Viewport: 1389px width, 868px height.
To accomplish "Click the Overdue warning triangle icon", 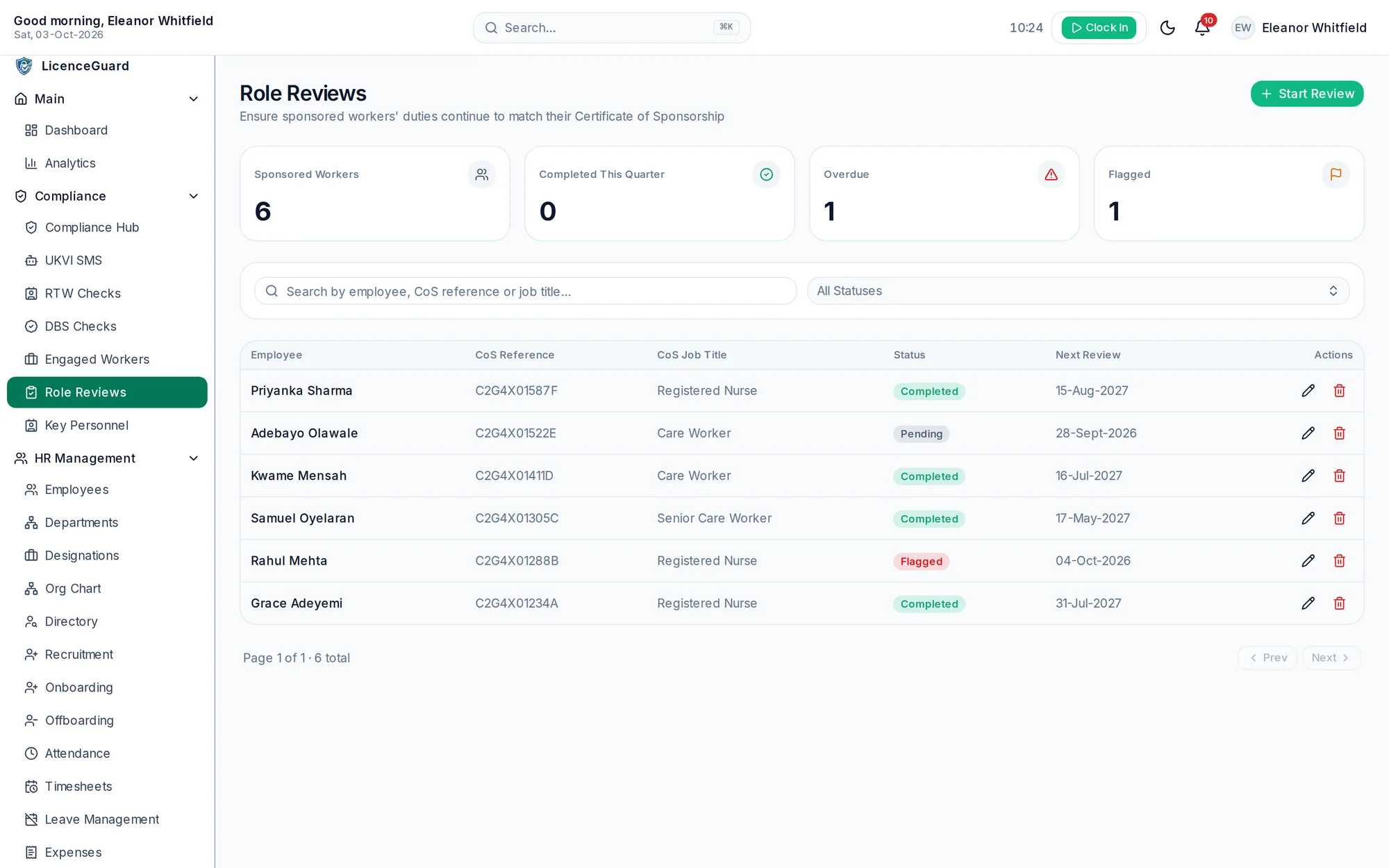I will 1051,174.
